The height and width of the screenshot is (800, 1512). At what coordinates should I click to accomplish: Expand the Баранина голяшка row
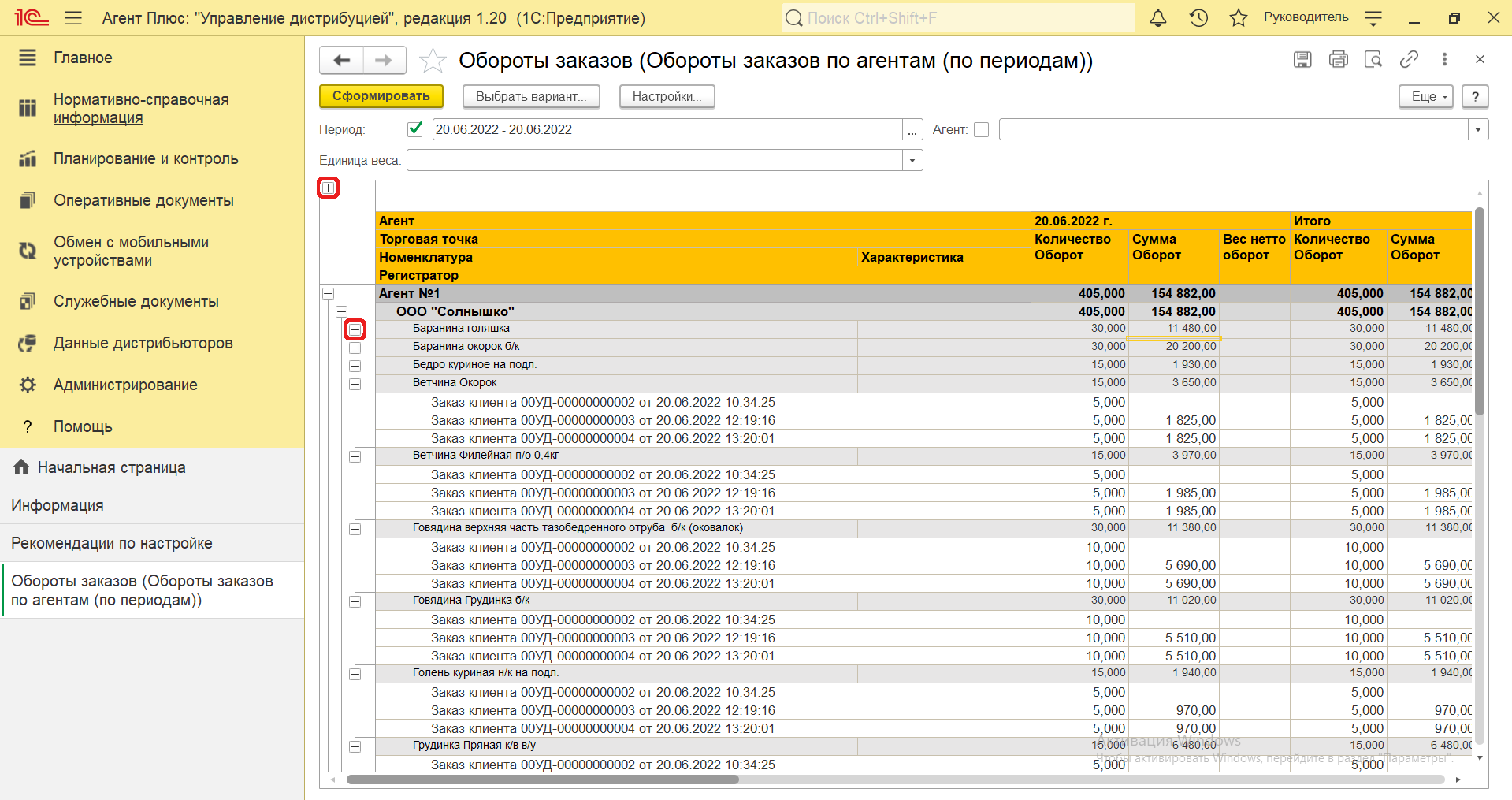pyautogui.click(x=355, y=329)
